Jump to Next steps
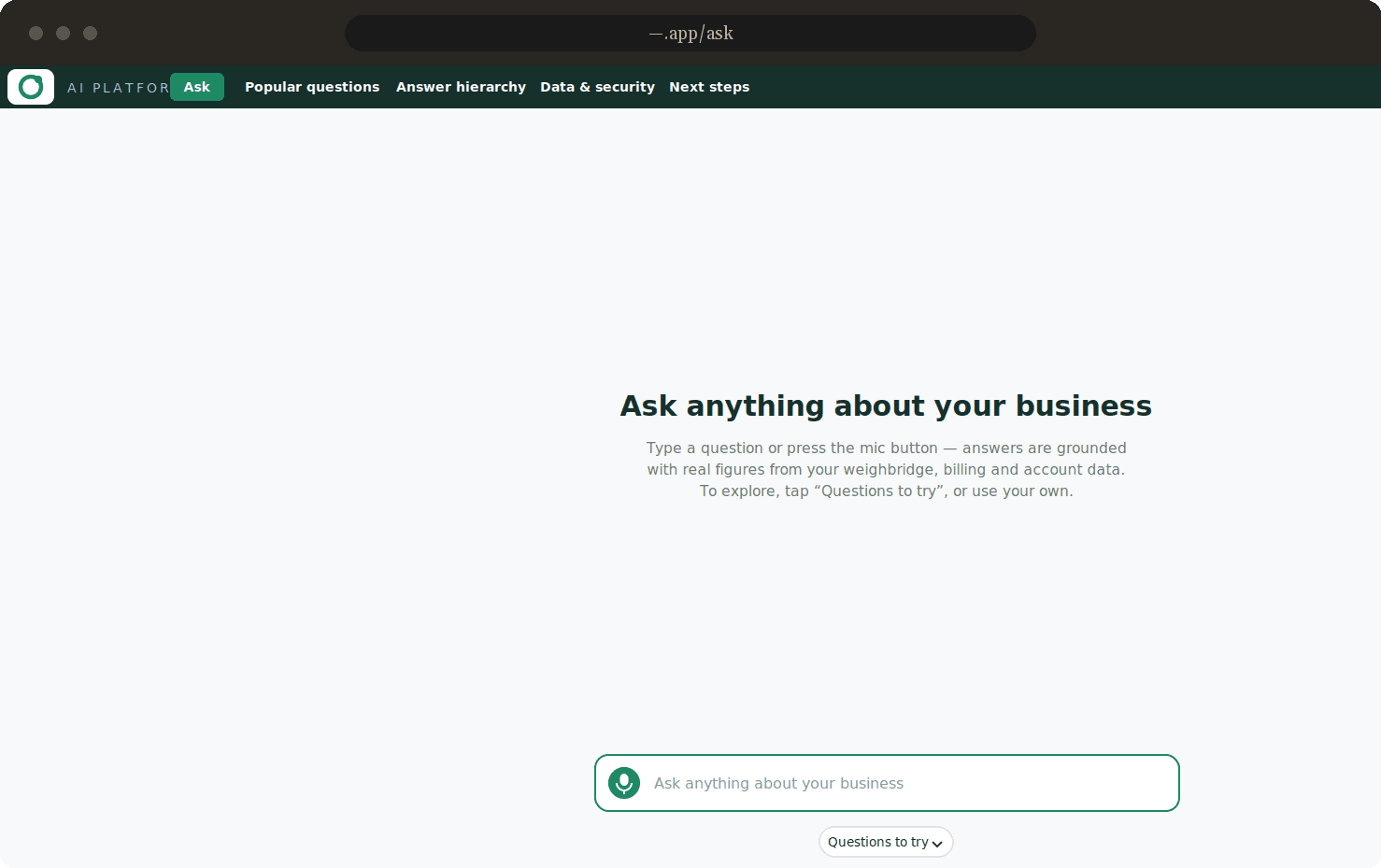 click(x=709, y=87)
